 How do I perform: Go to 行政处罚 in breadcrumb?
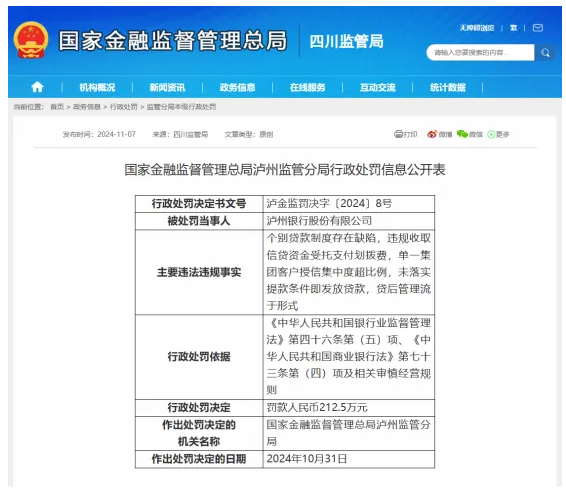(x=123, y=107)
